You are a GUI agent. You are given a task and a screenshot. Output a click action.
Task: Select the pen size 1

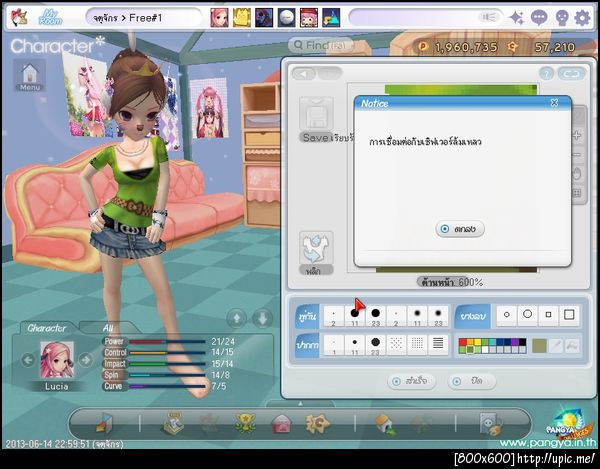coord(334,345)
